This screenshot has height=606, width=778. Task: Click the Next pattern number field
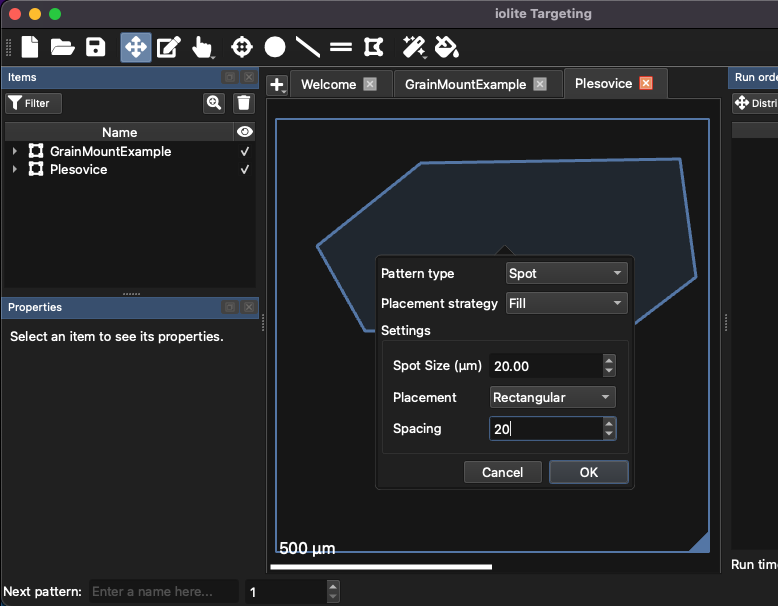pos(286,592)
